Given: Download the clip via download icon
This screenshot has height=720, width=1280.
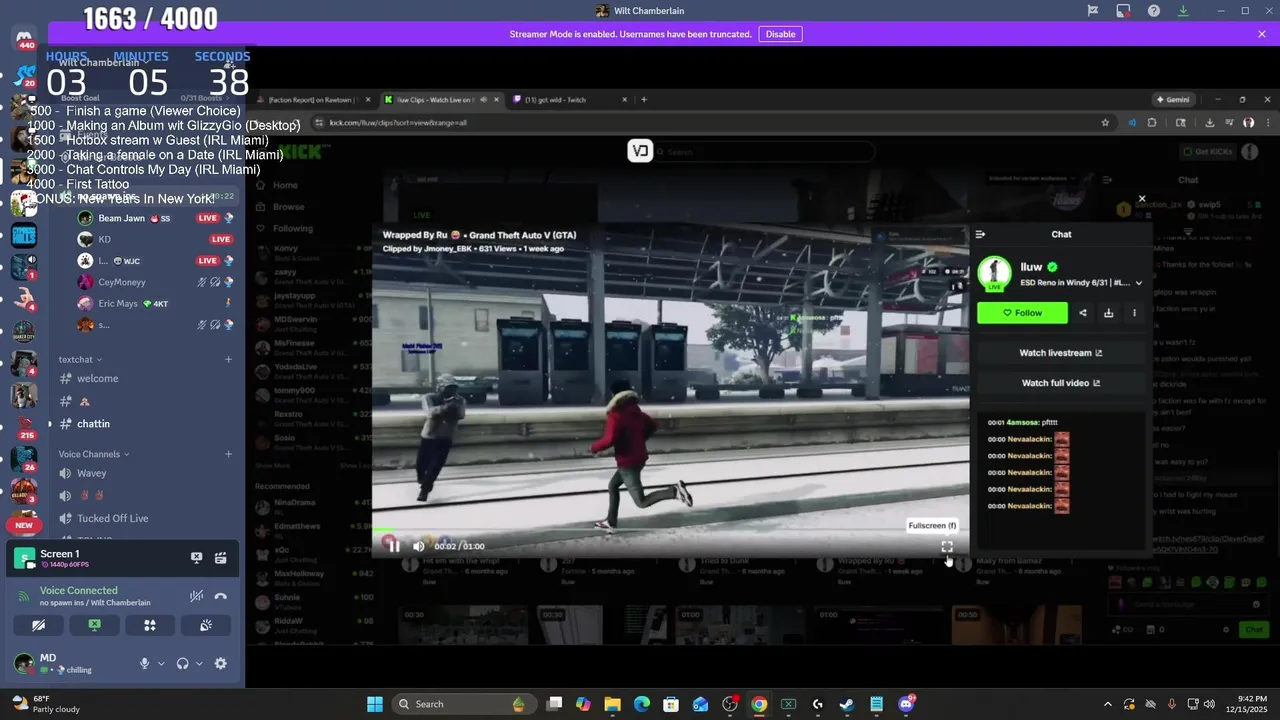Looking at the screenshot, I should point(1108,313).
